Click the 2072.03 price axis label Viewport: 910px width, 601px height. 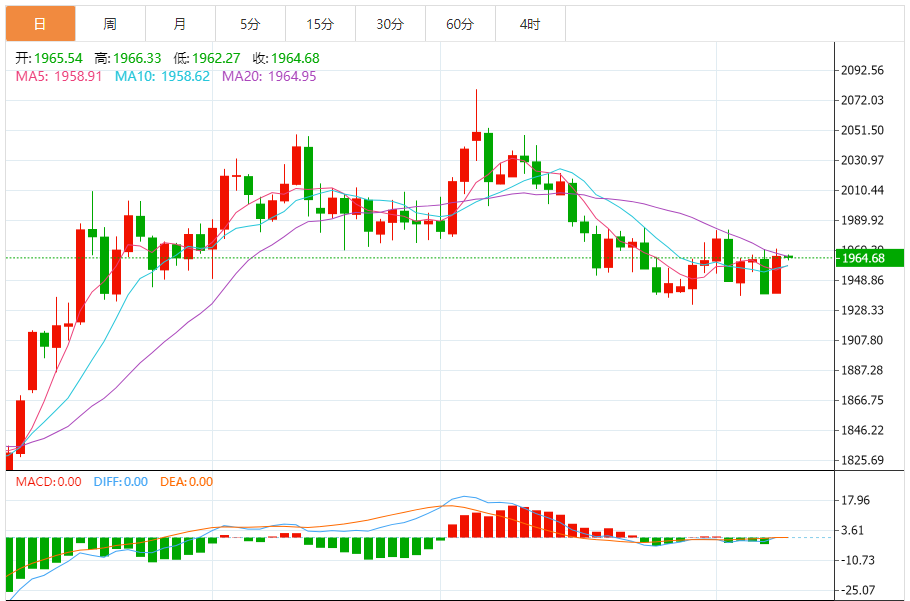(862, 100)
